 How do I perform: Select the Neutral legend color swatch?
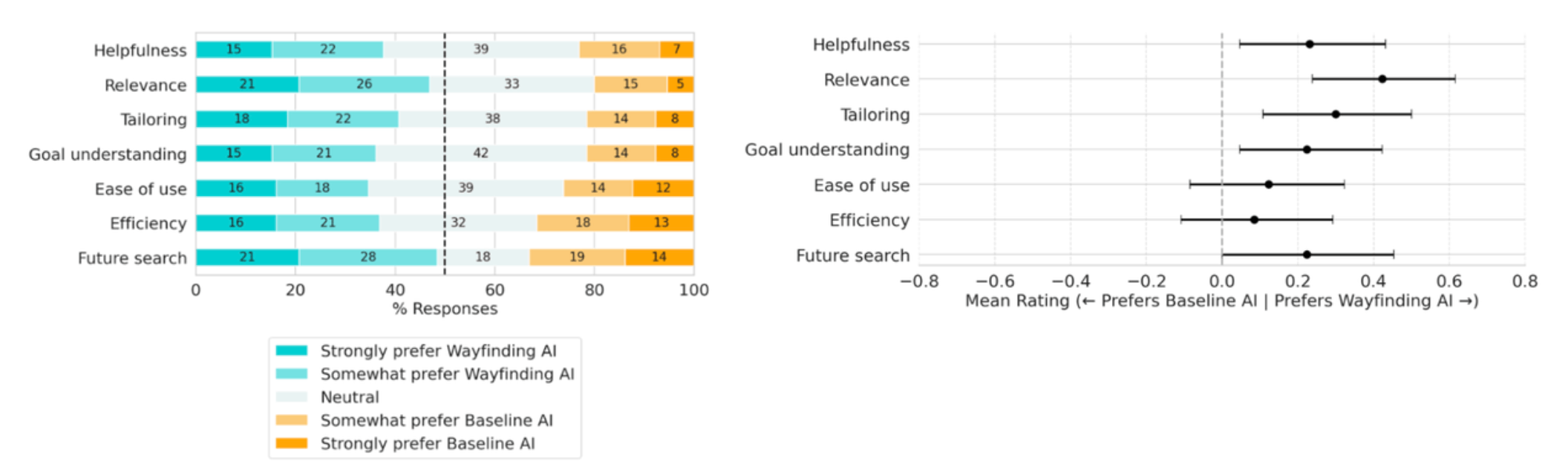point(291,397)
